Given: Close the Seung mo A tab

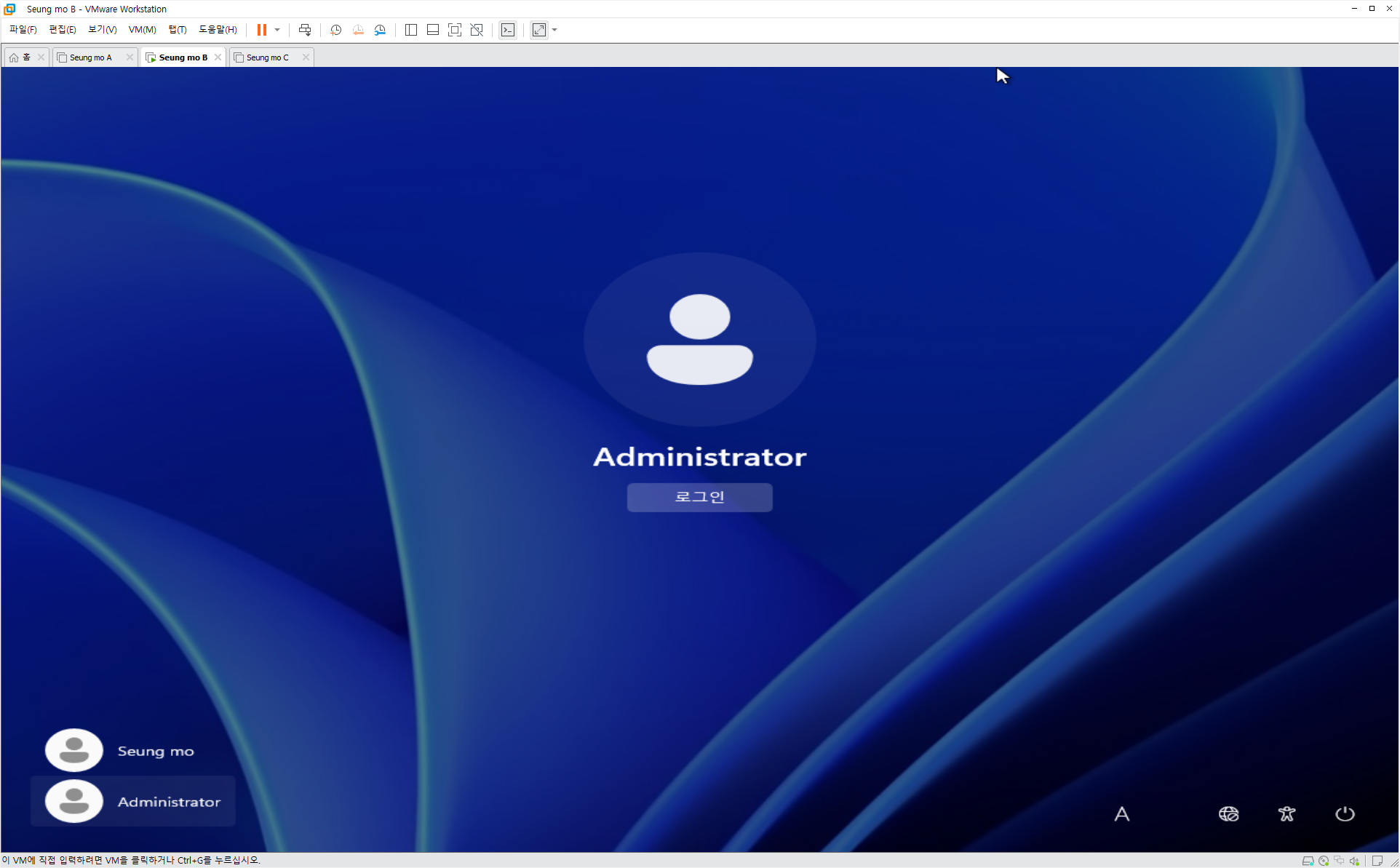Looking at the screenshot, I should tap(130, 57).
